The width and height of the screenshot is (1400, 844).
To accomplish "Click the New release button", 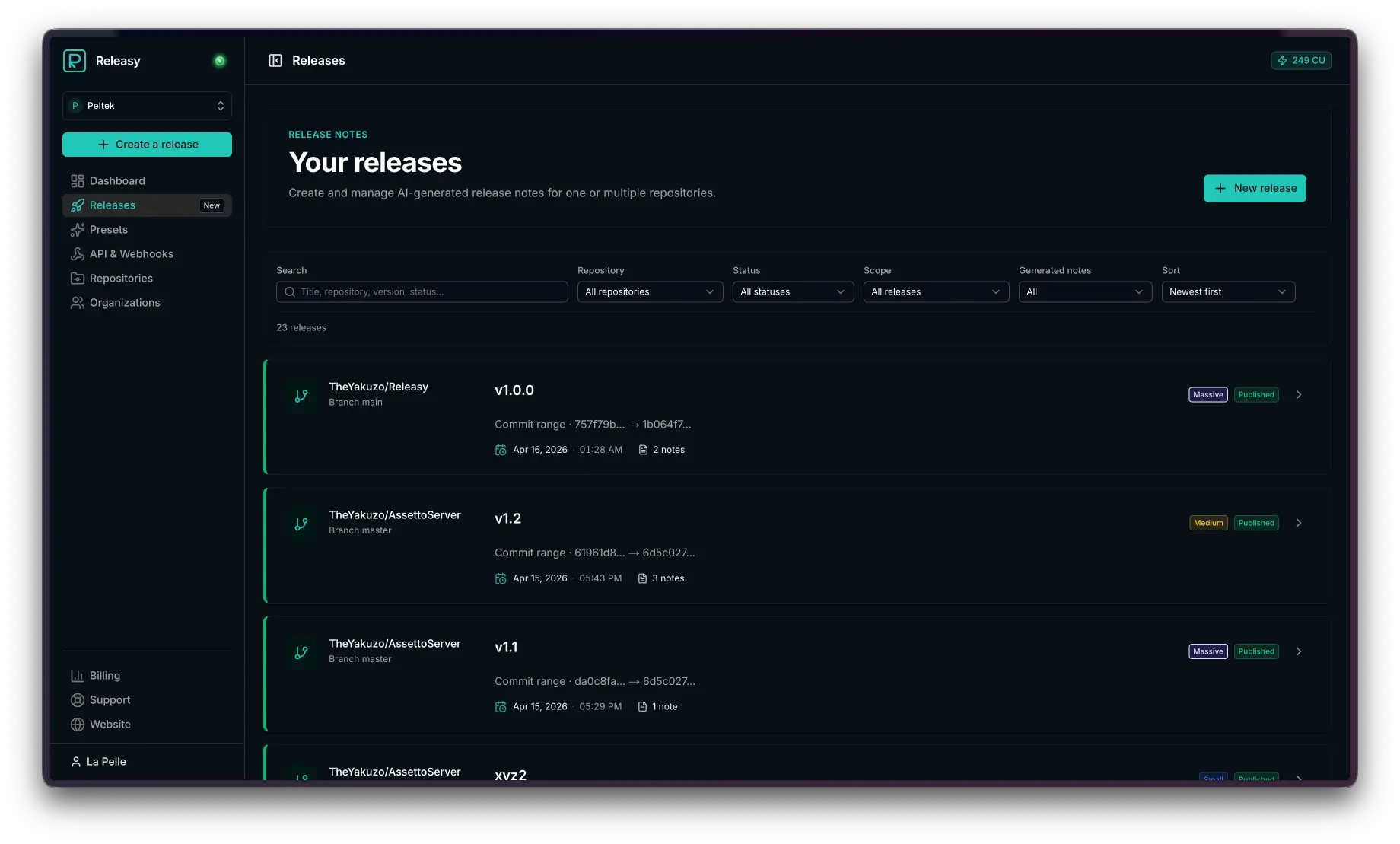I will [x=1255, y=189].
